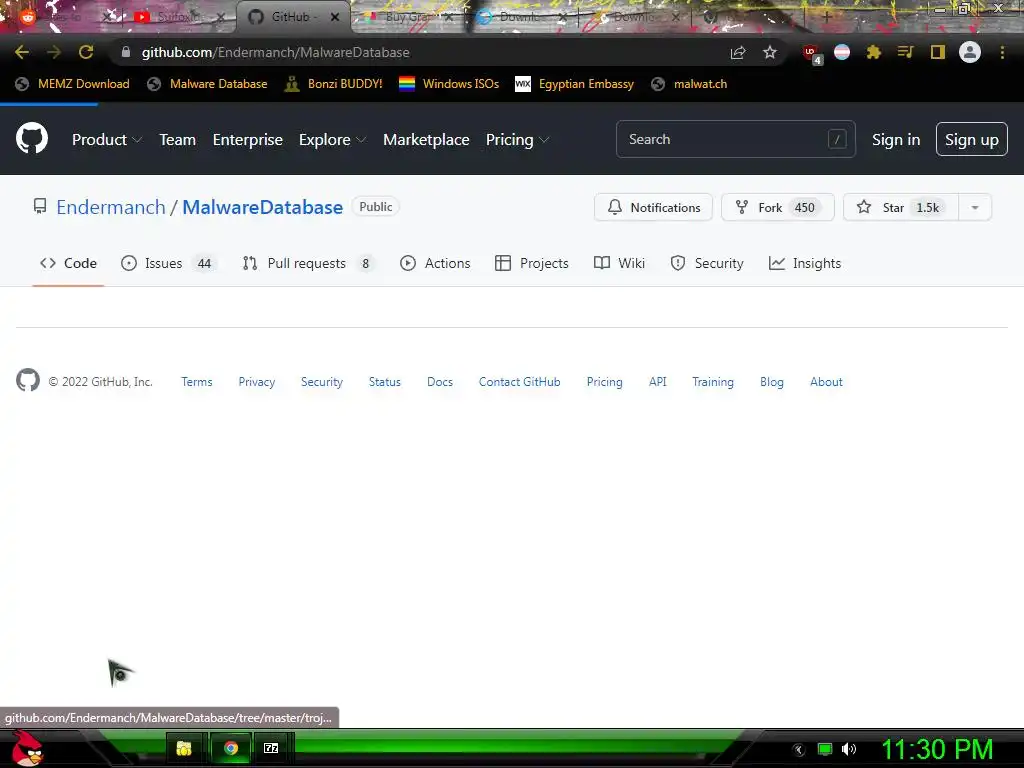The image size is (1024, 768).
Task: Open the footer Status link
Action: (x=385, y=382)
